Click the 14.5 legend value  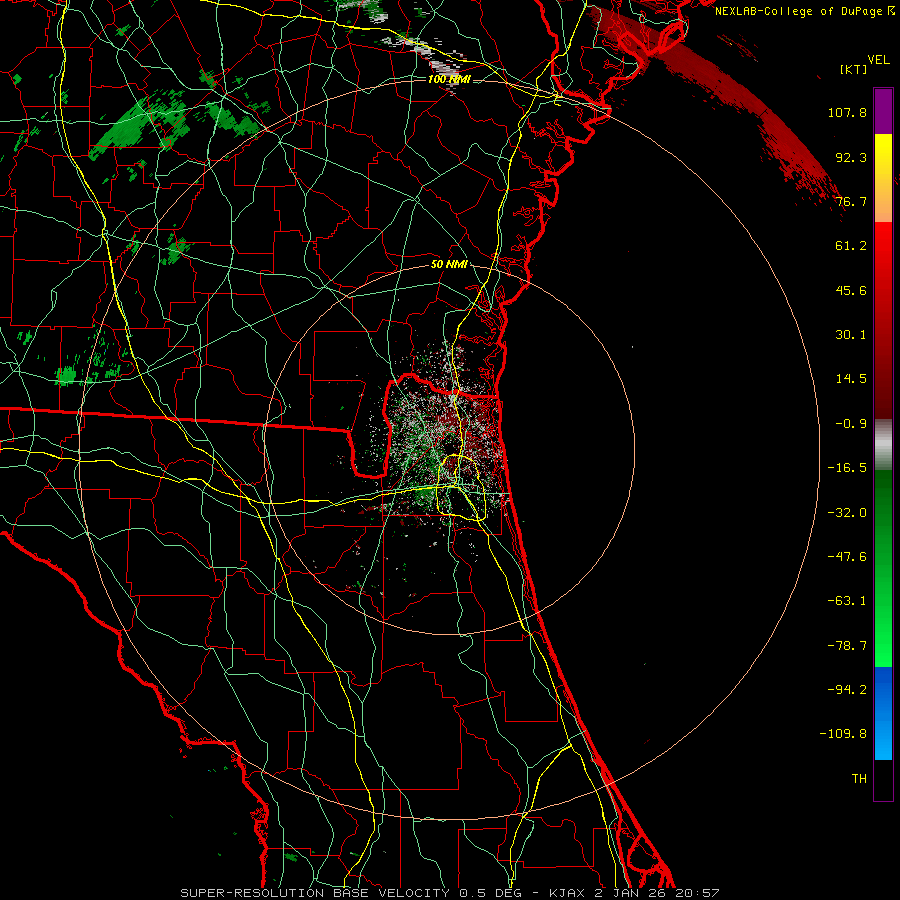[851, 379]
